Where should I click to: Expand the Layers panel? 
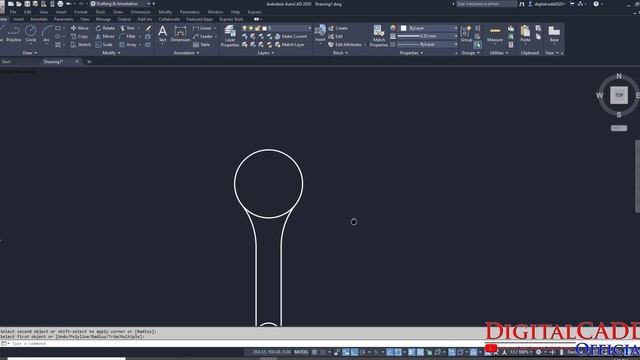pyautogui.click(x=266, y=53)
